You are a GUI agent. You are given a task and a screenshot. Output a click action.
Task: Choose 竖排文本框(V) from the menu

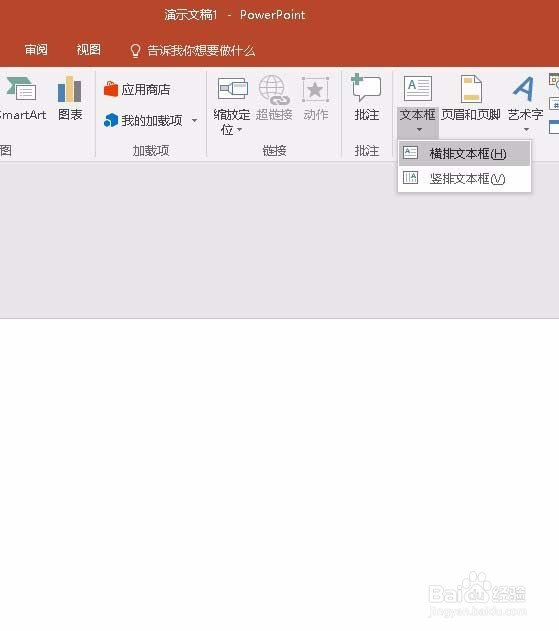(x=464, y=178)
